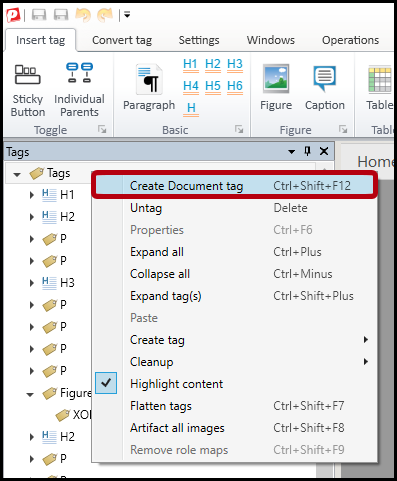Choose Create Document tag from context menu
Image resolution: width=397 pixels, height=481 pixels.
click(234, 186)
